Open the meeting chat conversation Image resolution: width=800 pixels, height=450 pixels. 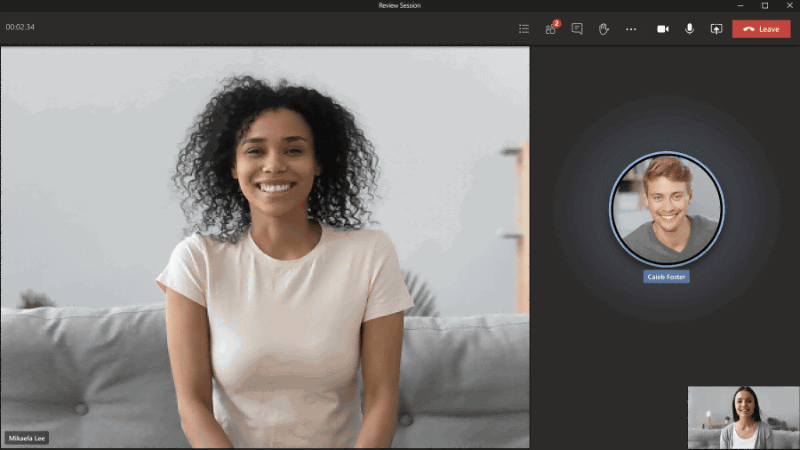coord(577,29)
